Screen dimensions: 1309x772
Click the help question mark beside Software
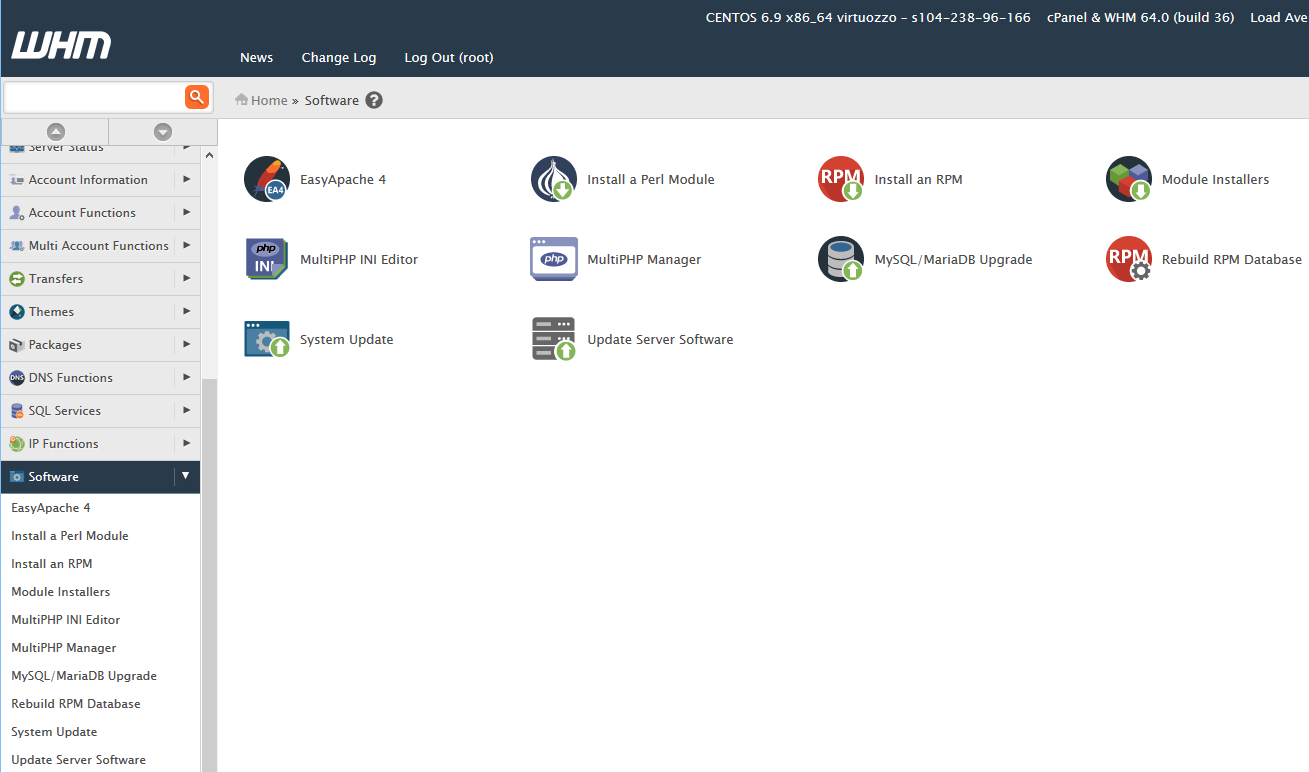click(374, 100)
